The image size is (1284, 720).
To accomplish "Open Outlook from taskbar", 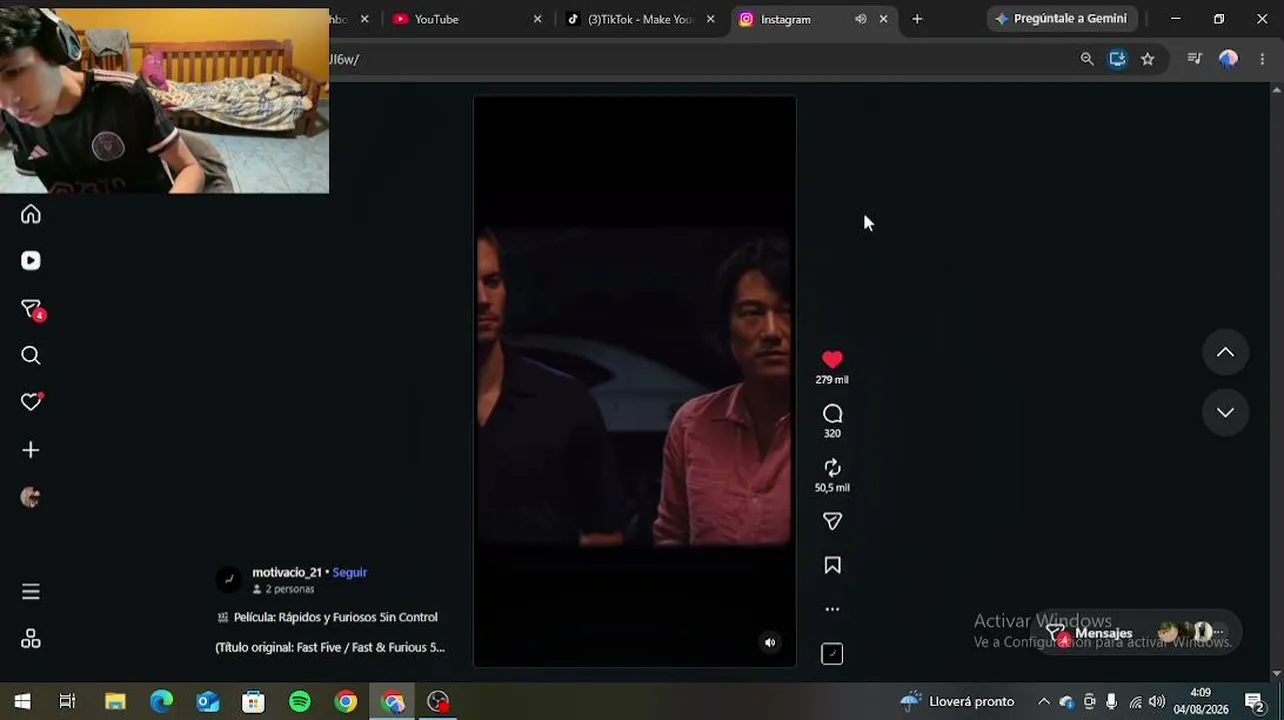I will coord(207,702).
